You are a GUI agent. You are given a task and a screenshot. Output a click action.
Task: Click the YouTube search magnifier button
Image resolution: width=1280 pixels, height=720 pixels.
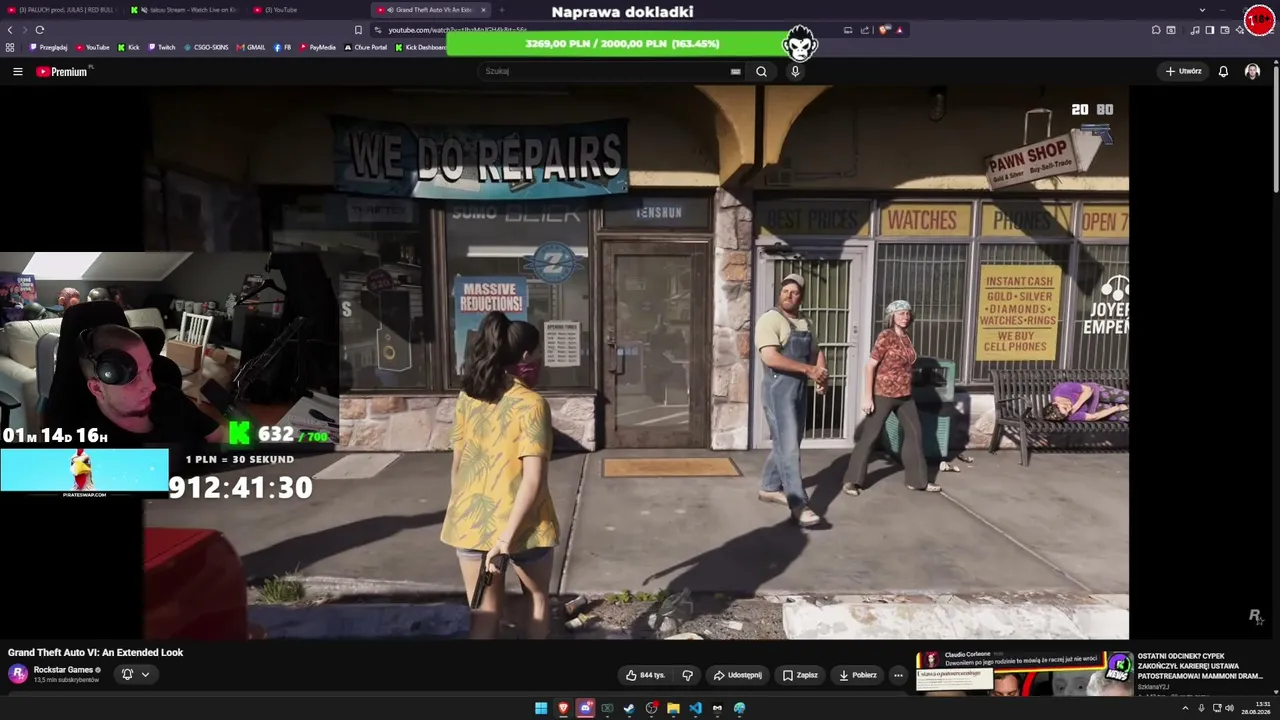[x=761, y=72]
